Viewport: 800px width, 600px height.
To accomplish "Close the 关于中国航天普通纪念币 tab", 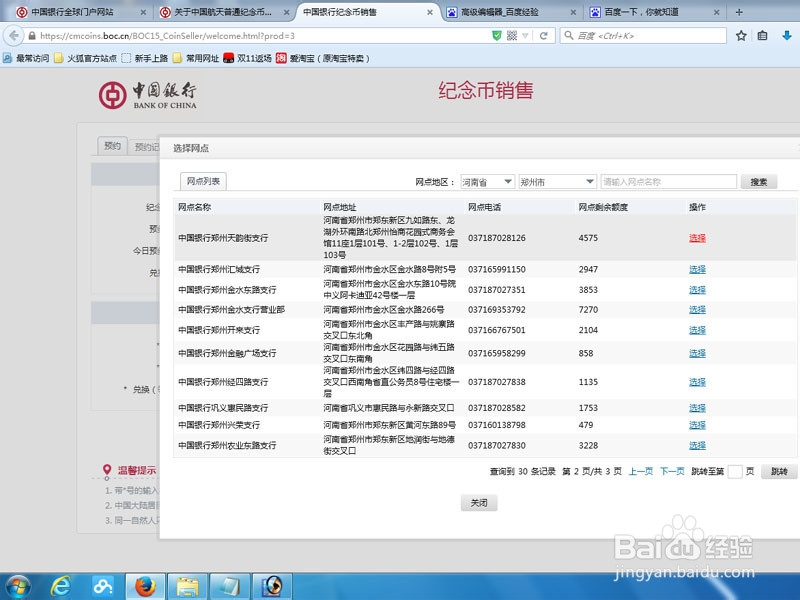I will pos(286,12).
